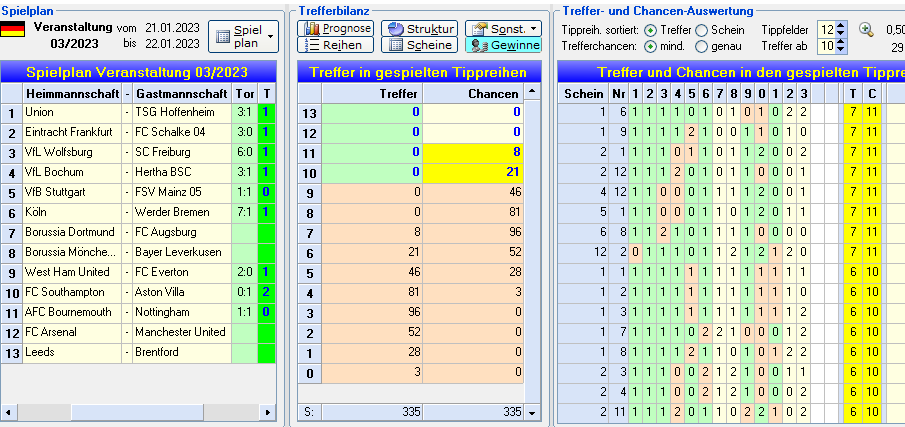
Task: Click the Nr column header
Action: pyautogui.click(x=618, y=93)
